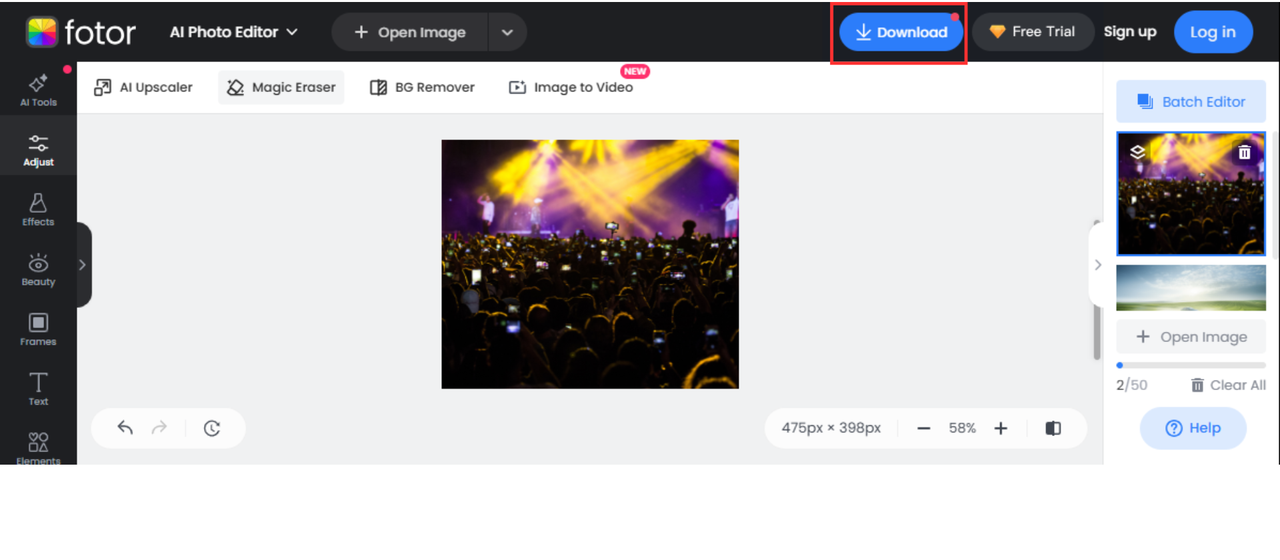Select the sky landscape thumbnail
Viewport: 1280px width, 560px height.
pos(1190,288)
